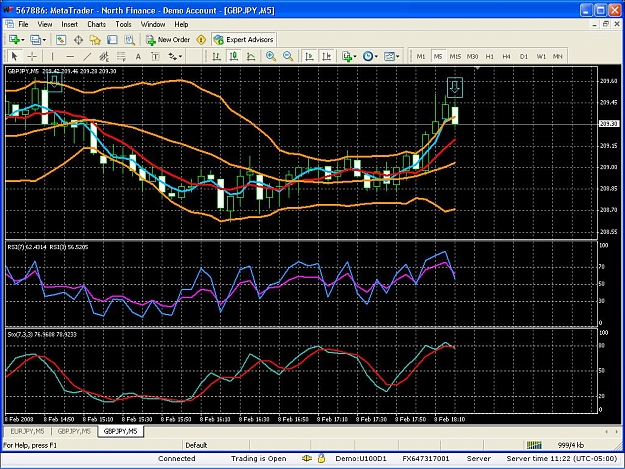625x469 pixels.
Task: Click the lock icon in status bar
Action: click(321, 458)
